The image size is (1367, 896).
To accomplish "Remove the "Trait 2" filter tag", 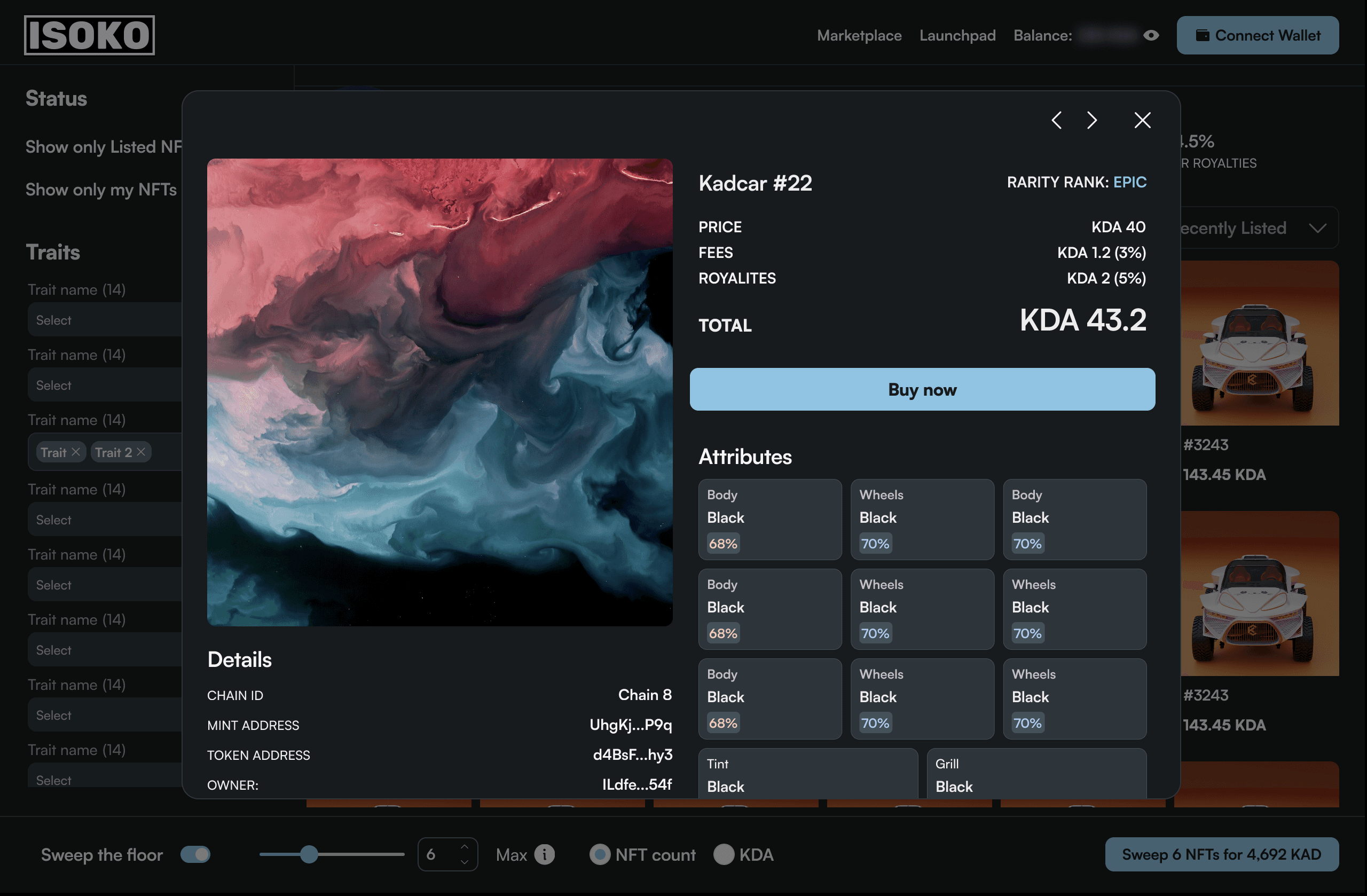I will pyautogui.click(x=141, y=452).
